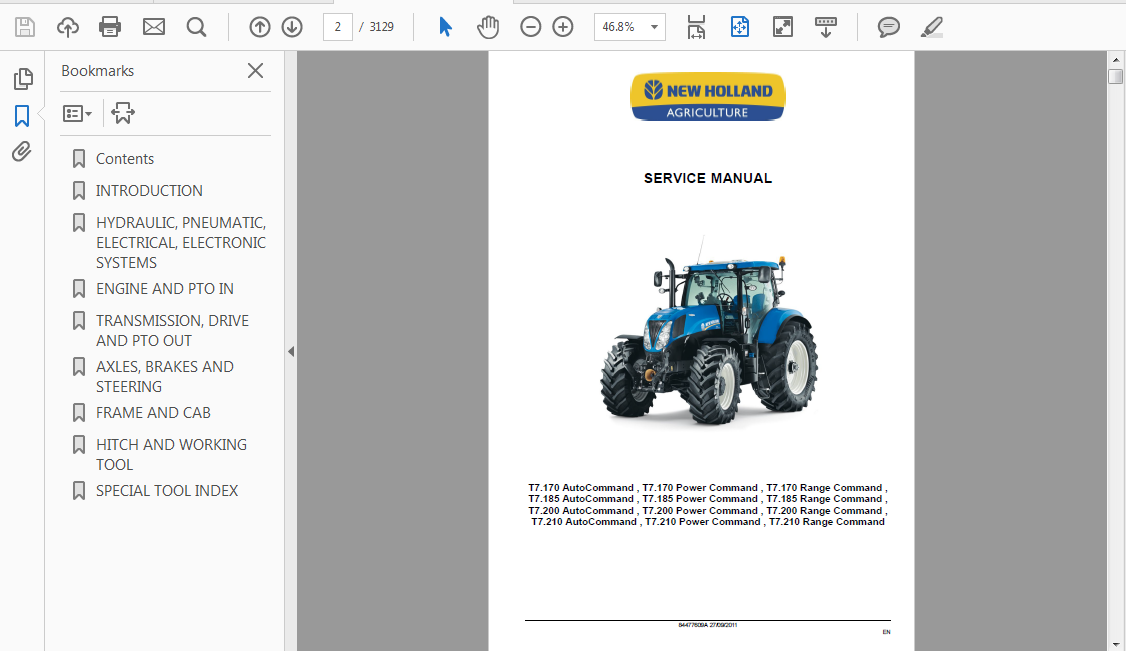1126x651 pixels.
Task: Open the FRAME AND CAB bookmark
Action: click(154, 413)
